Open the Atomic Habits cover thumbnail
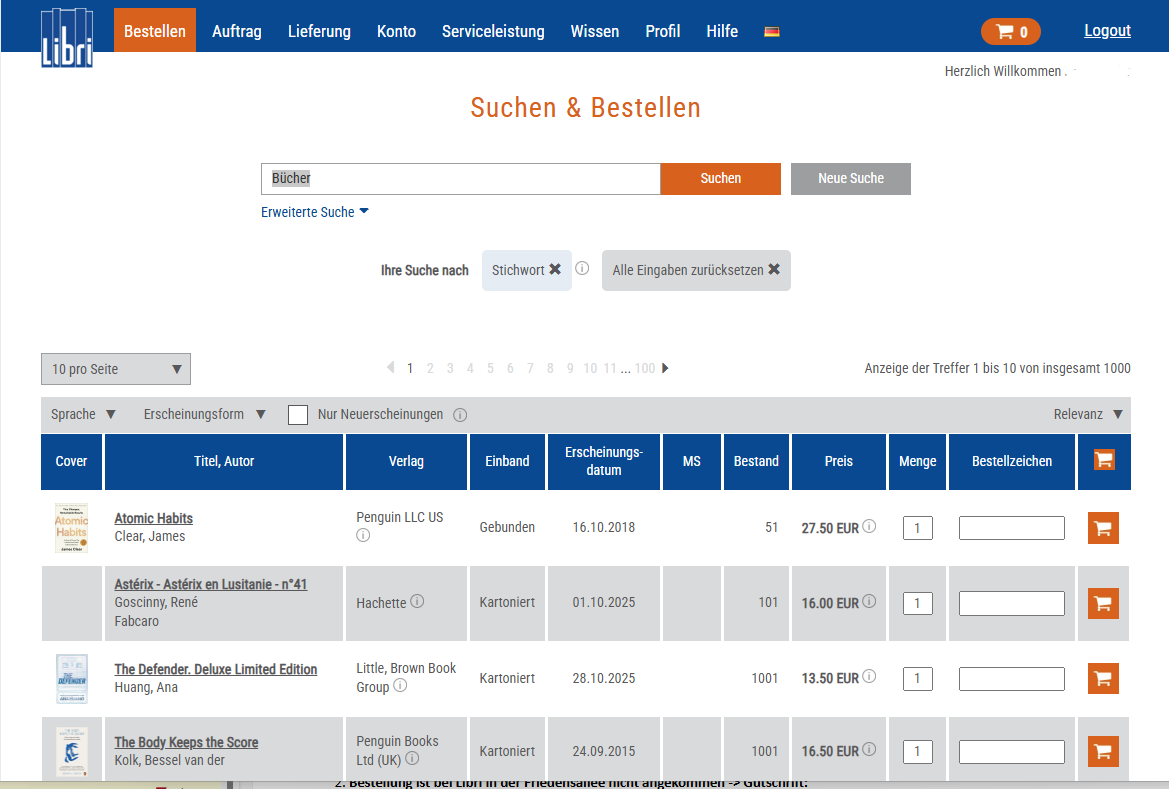1169x789 pixels. click(x=72, y=528)
